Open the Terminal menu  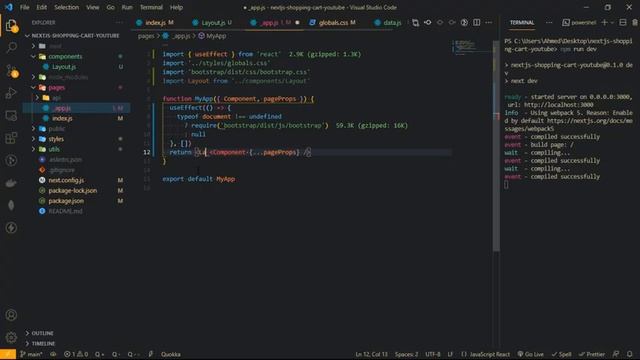151,7
